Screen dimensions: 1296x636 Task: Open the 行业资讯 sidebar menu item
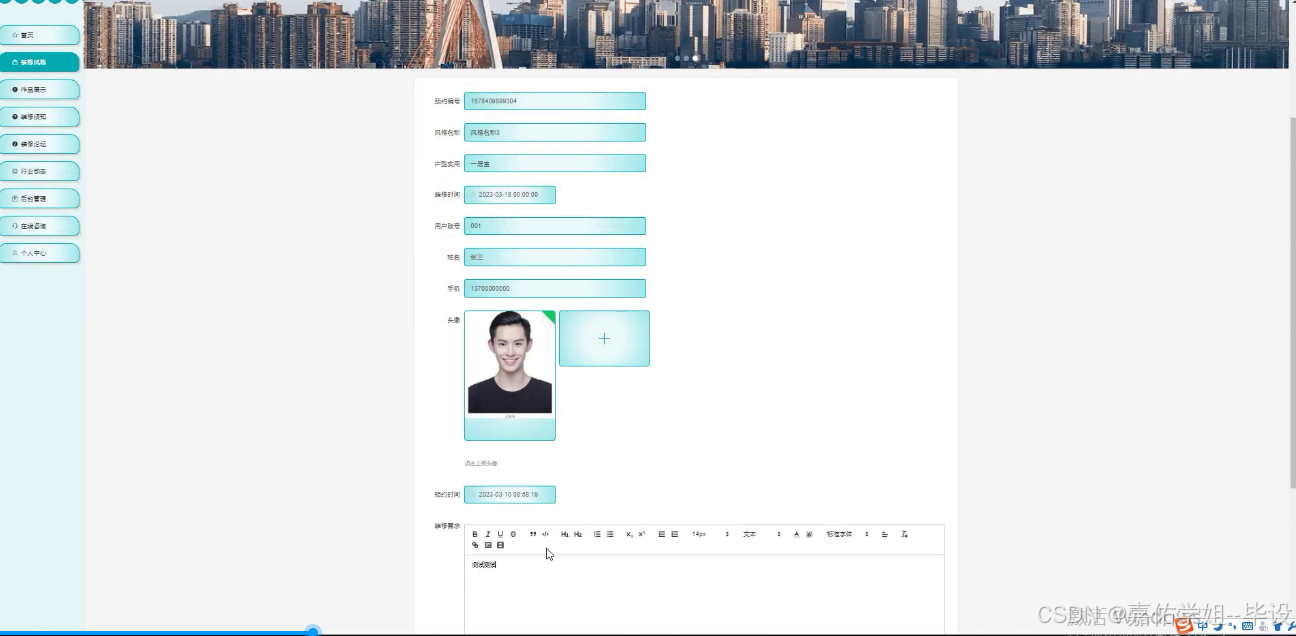click(40, 171)
